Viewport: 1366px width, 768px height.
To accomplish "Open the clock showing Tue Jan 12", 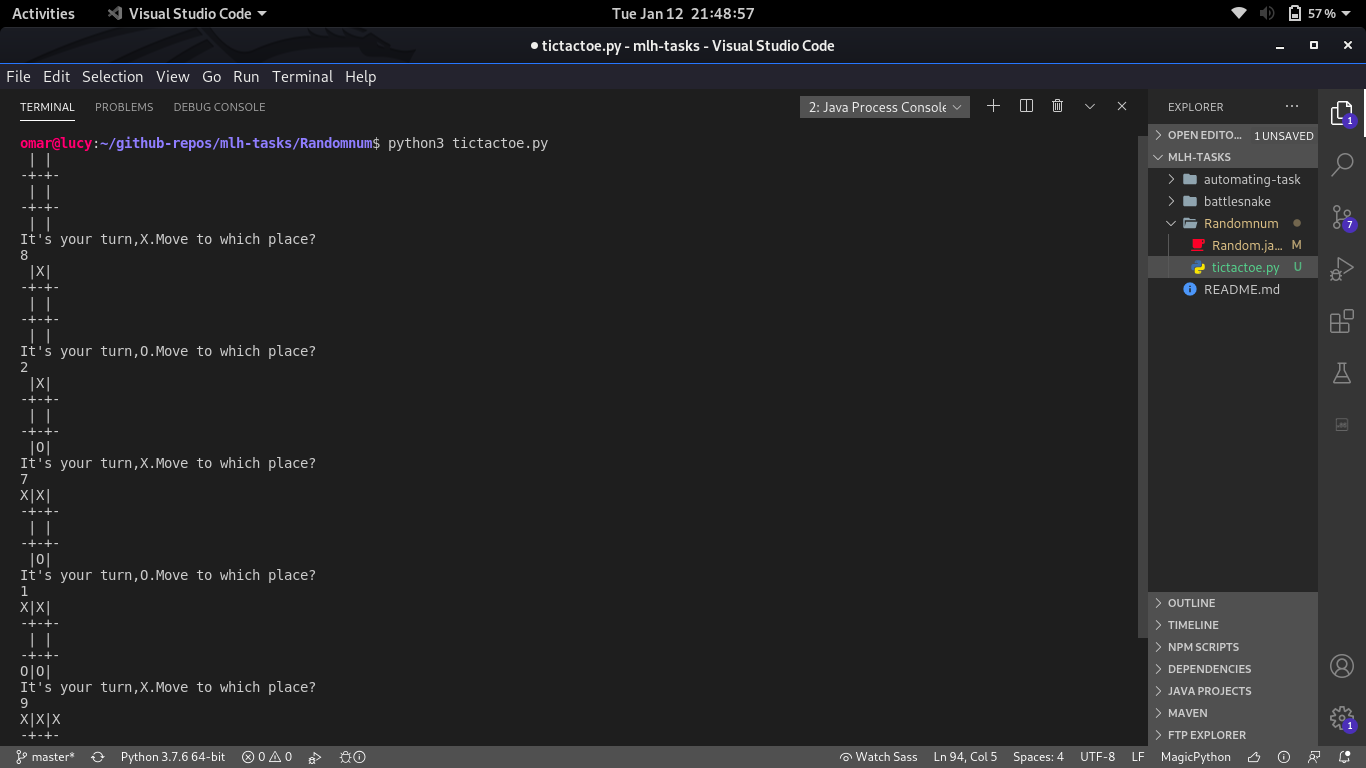I will click(683, 14).
